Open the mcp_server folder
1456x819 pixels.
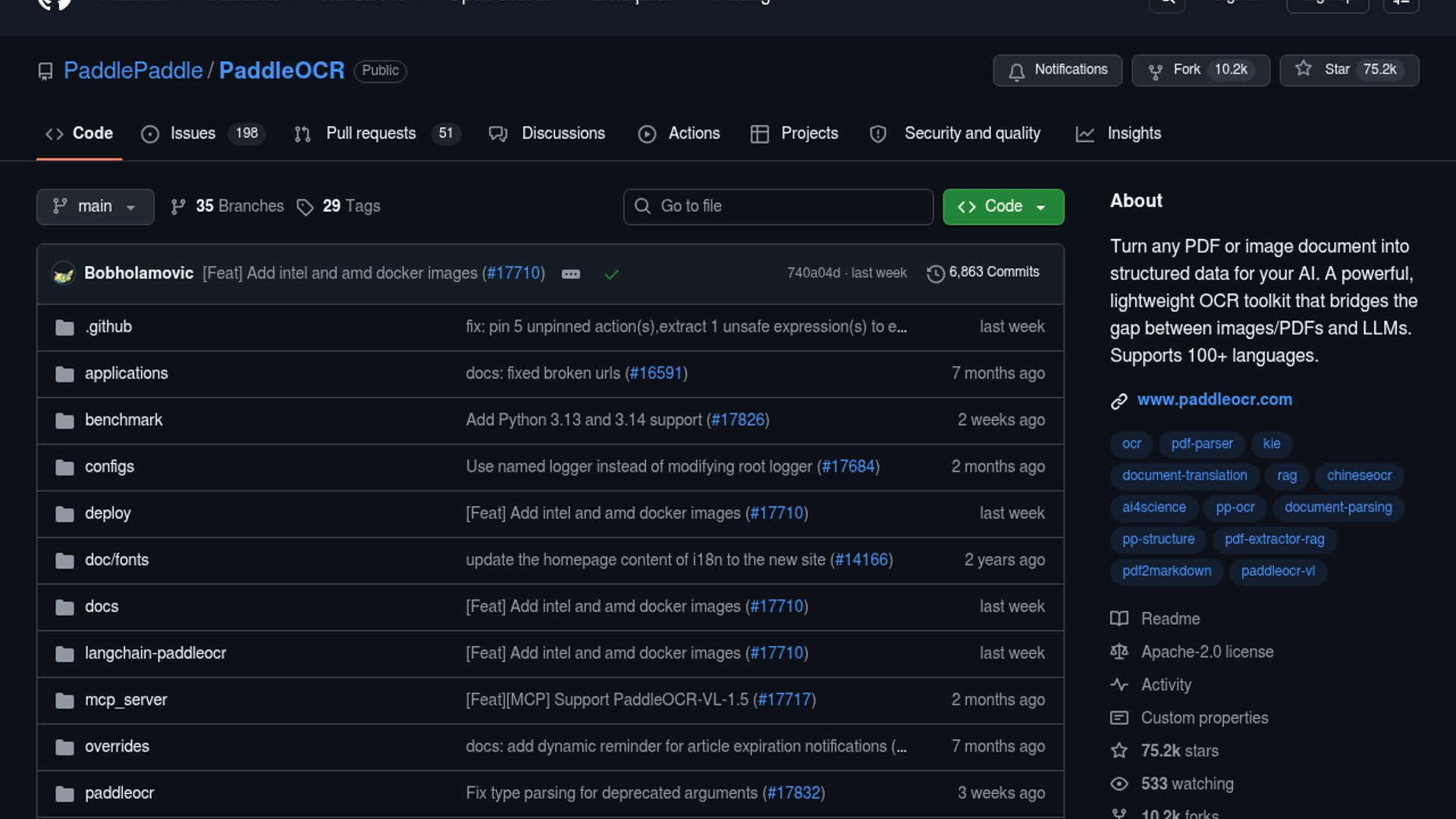[x=125, y=700]
